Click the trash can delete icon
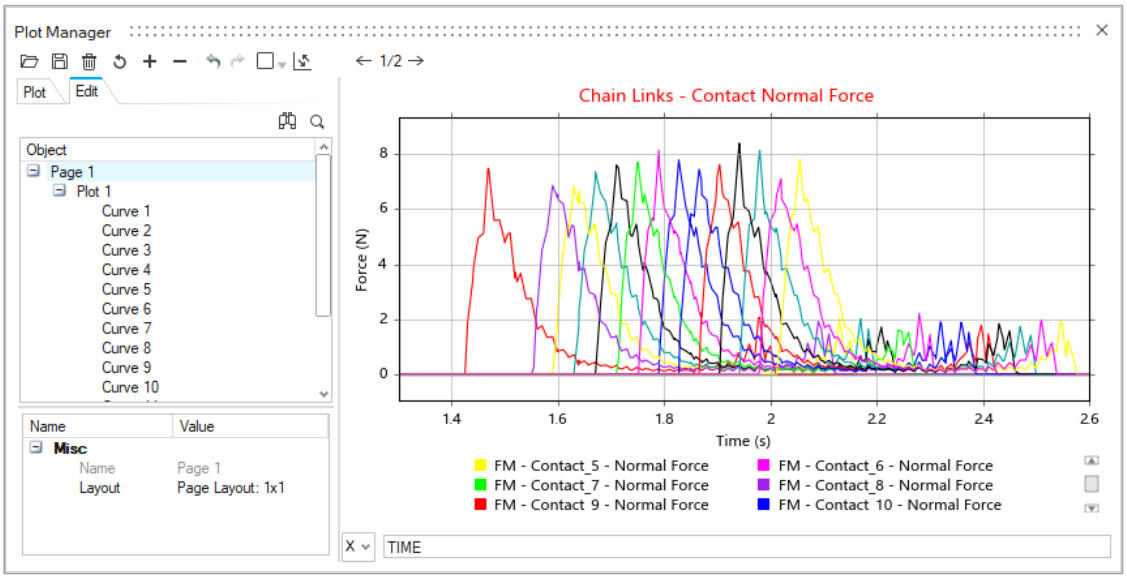This screenshot has width=1127, height=578. 89,61
